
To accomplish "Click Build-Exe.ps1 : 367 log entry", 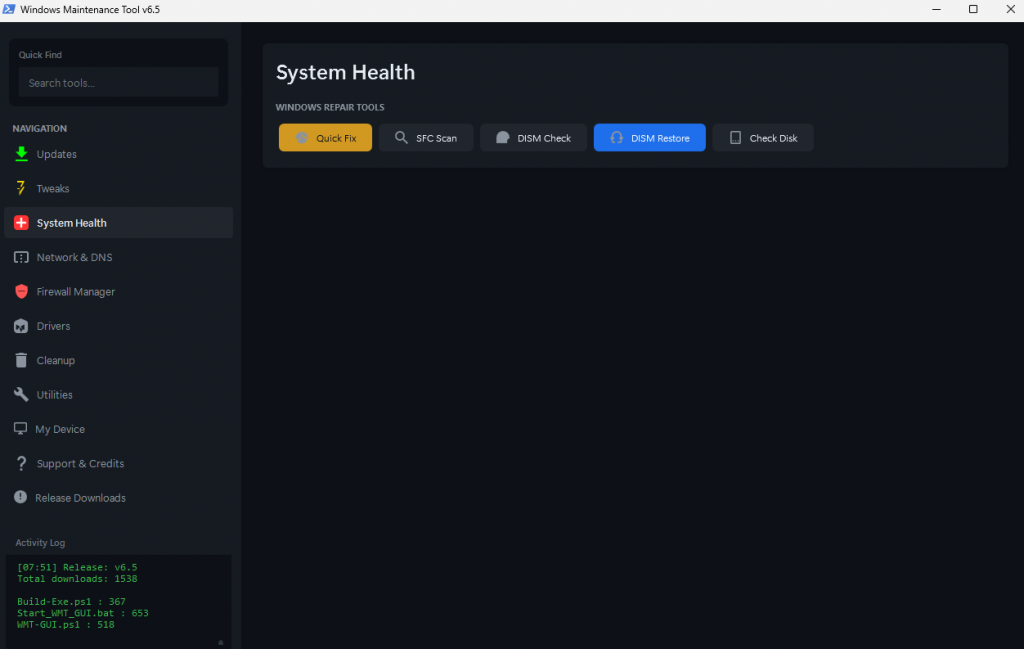I will (x=71, y=601).
